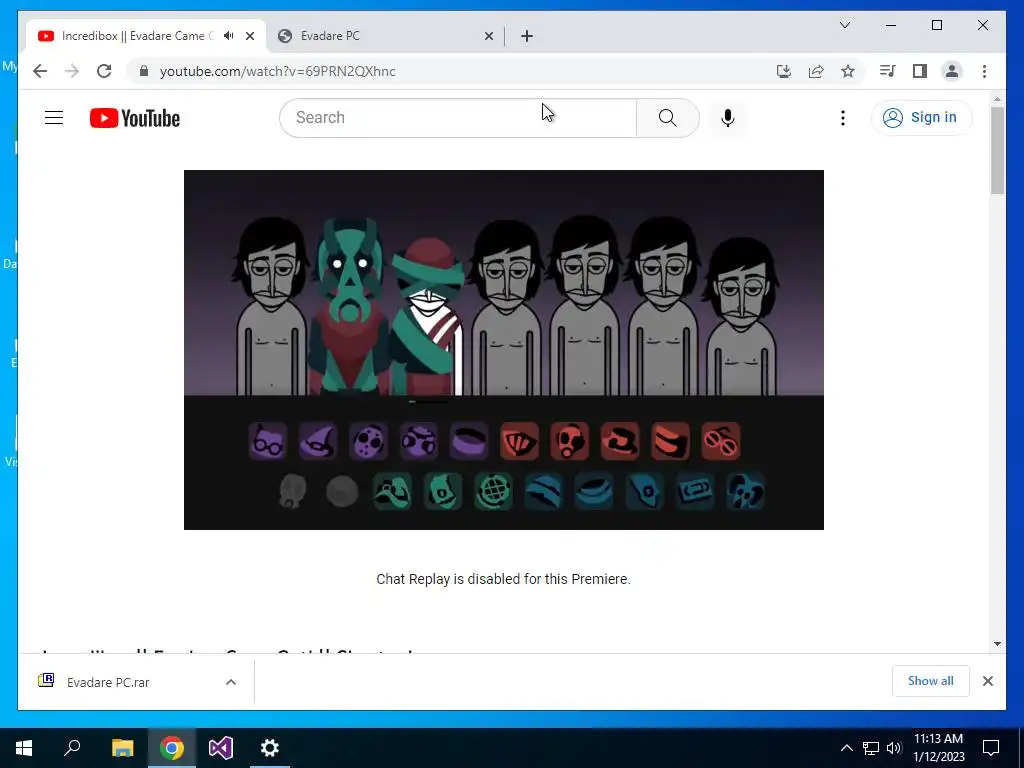Open Chrome's three-dot customize menu

point(984,71)
